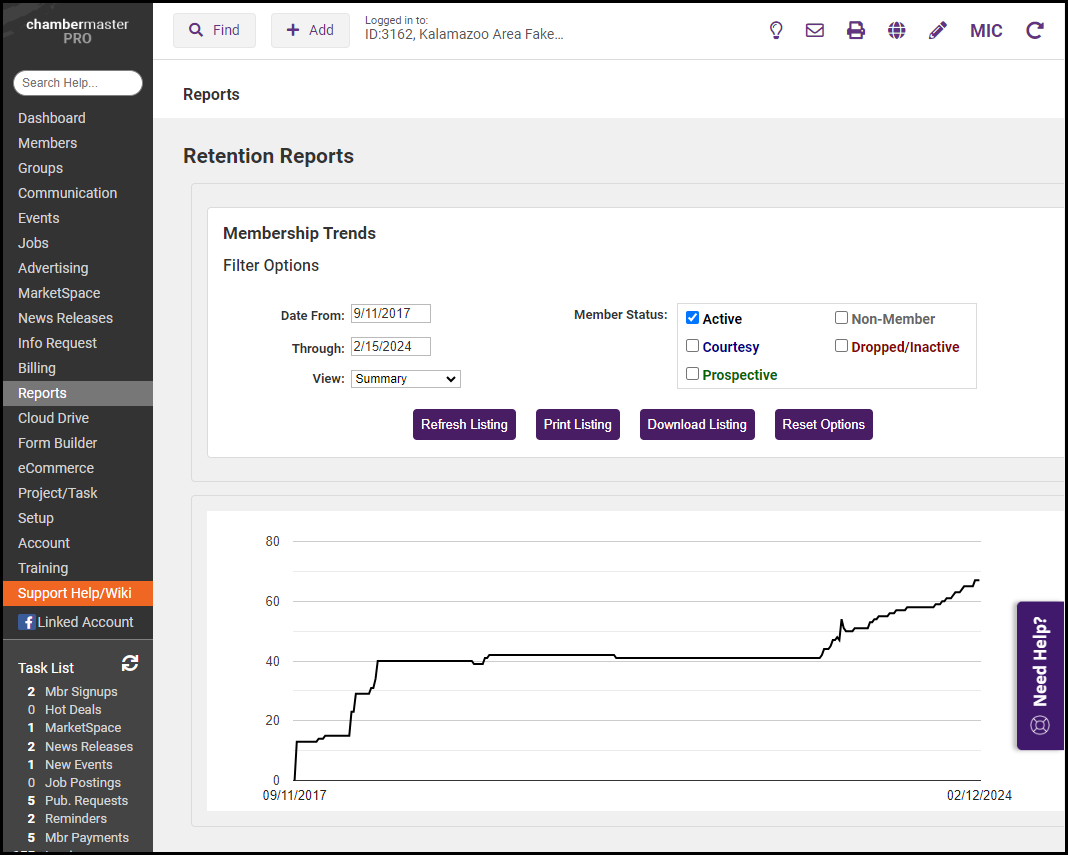The height and width of the screenshot is (855, 1068).
Task: Refresh the Task List with sync icon
Action: tap(130, 663)
